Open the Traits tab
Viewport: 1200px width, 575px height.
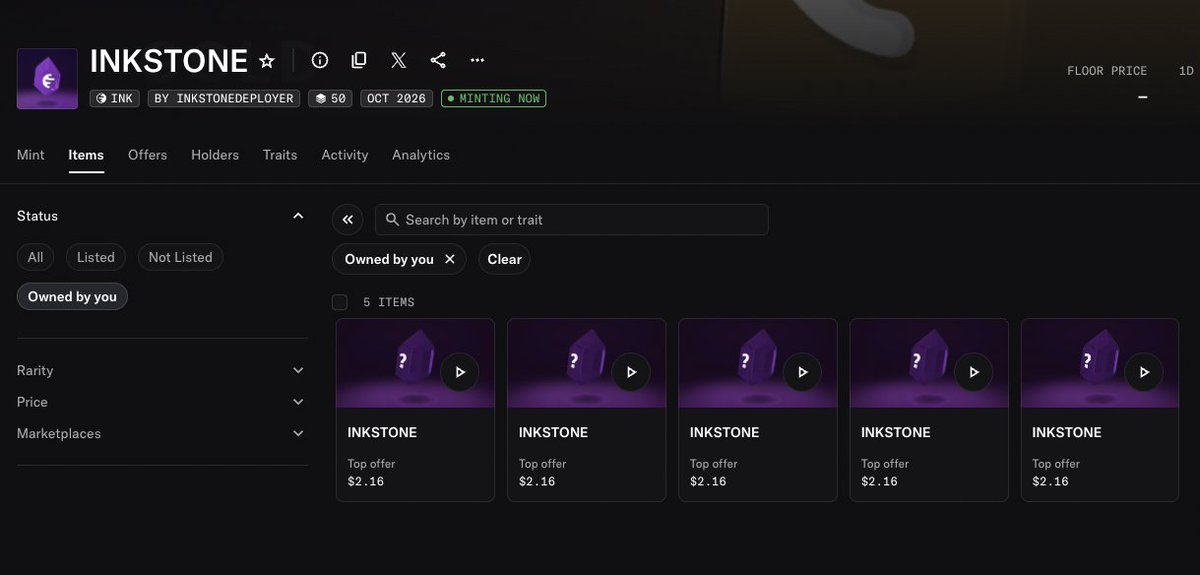point(280,155)
